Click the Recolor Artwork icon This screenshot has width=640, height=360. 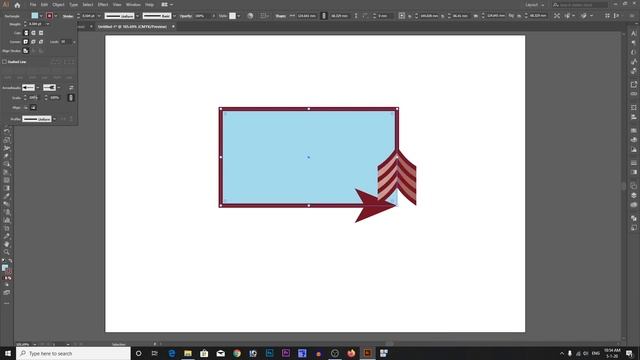click(x=250, y=16)
